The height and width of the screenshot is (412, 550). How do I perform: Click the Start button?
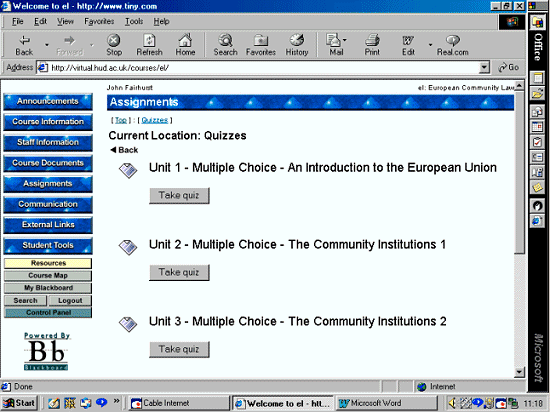click(19, 403)
